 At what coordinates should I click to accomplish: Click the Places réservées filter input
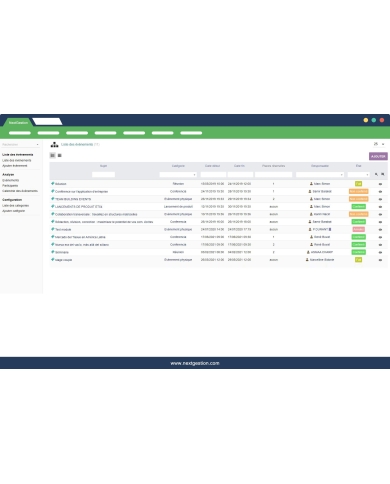pos(273,174)
